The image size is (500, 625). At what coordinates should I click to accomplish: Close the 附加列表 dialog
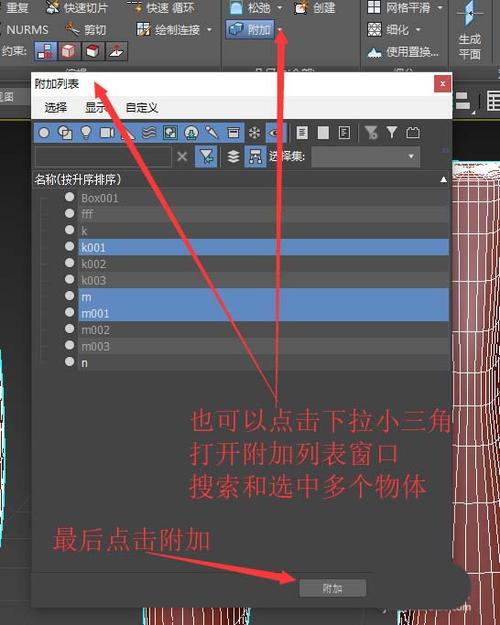(x=443, y=84)
